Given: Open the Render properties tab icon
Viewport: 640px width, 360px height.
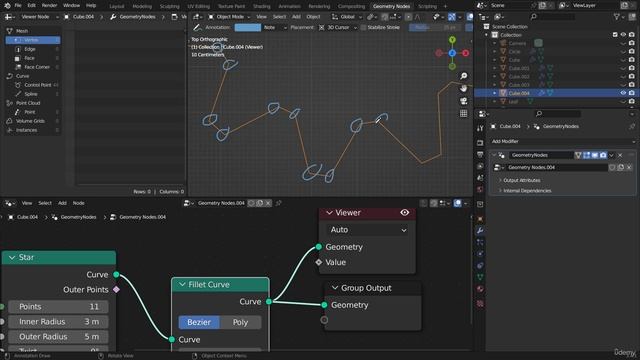Looking at the screenshot, I should [x=480, y=143].
